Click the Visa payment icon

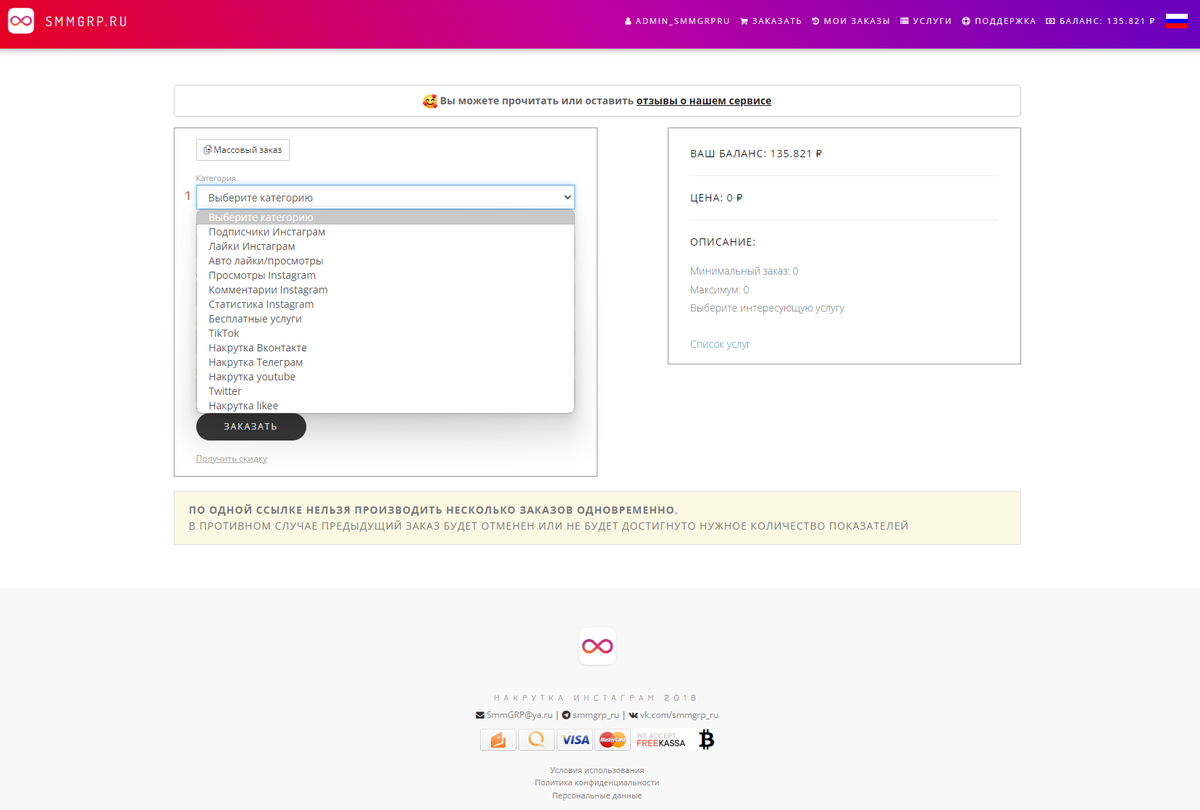575,740
